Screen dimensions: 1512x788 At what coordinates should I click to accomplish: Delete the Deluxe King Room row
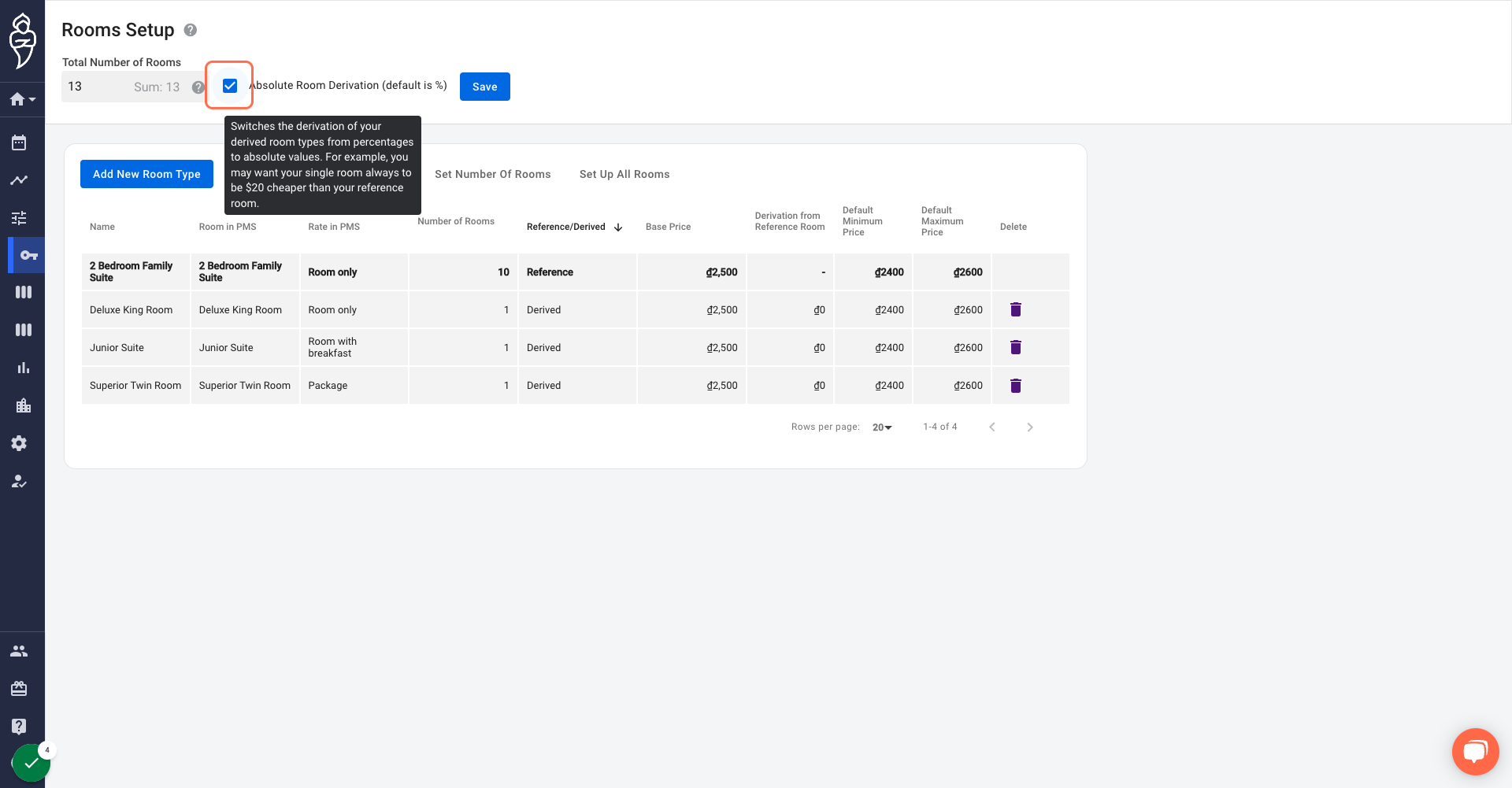[x=1016, y=309]
